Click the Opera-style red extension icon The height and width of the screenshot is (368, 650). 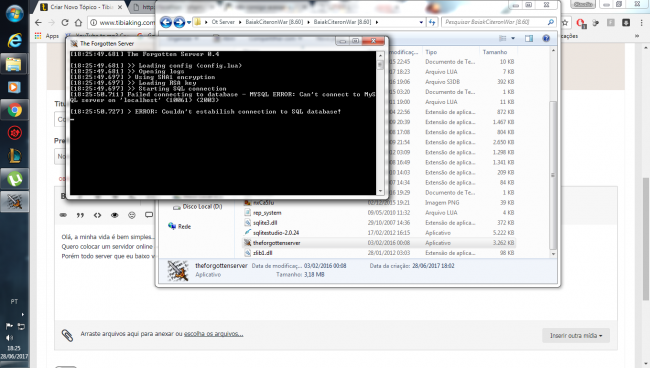tap(580, 23)
